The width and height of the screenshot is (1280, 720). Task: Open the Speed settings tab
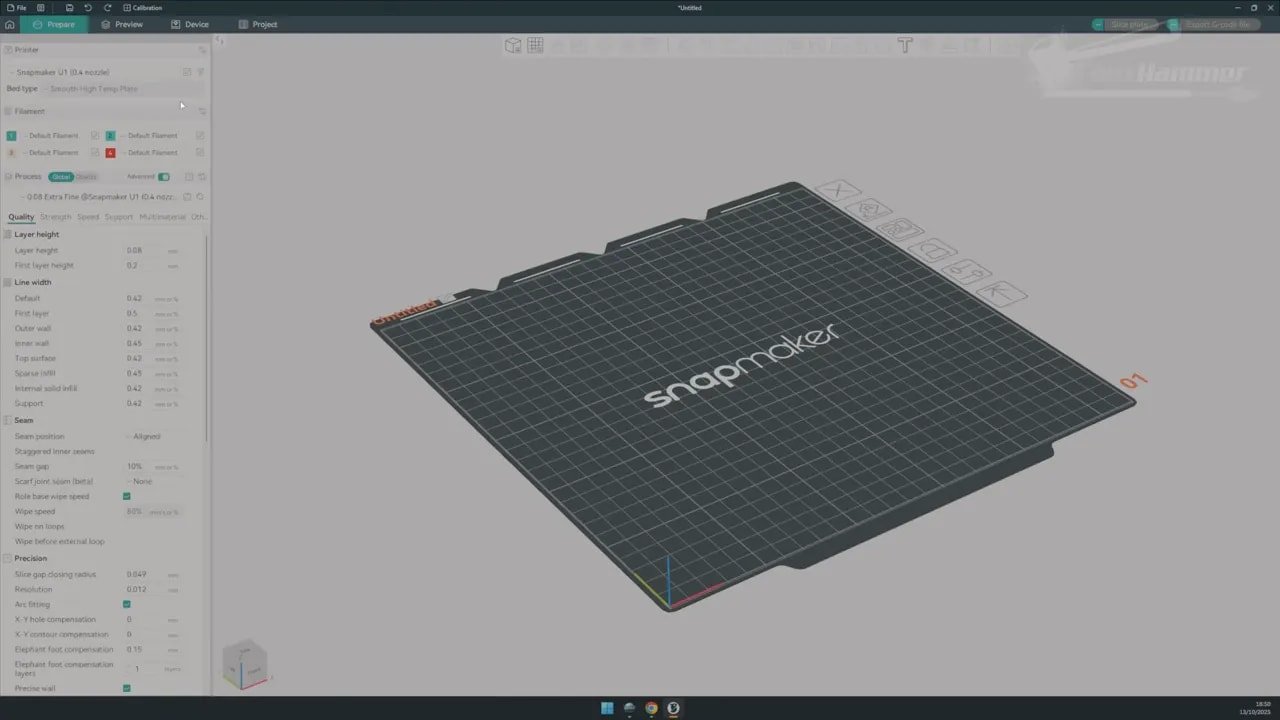pyautogui.click(x=88, y=217)
